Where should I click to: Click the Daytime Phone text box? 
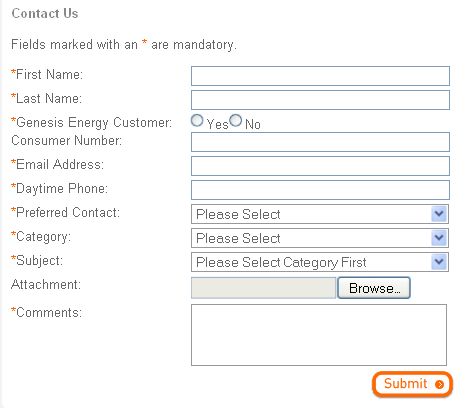coord(320,190)
